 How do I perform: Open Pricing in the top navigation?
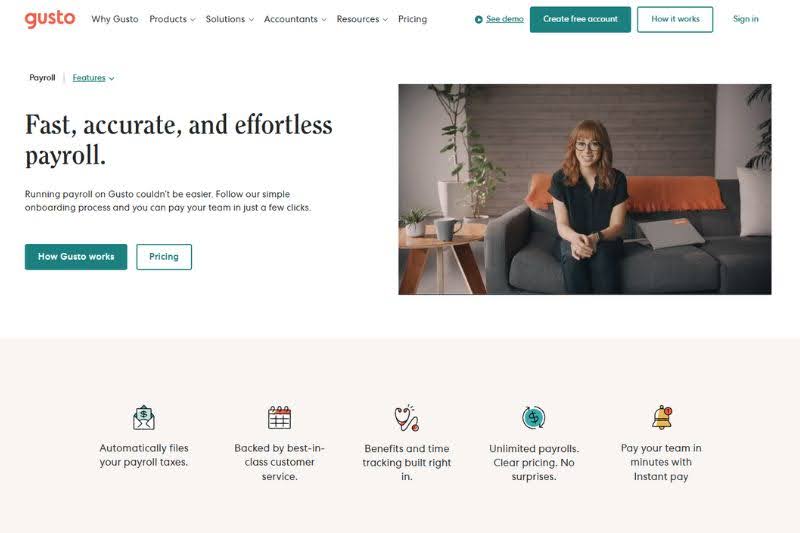412,19
